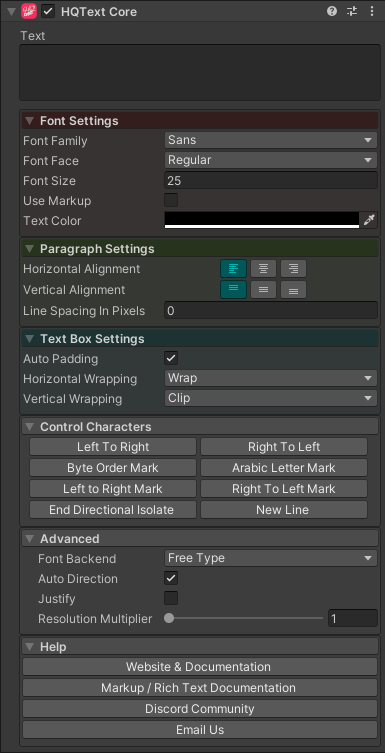Open the Font Backend dropdown

pyautogui.click(x=271, y=558)
